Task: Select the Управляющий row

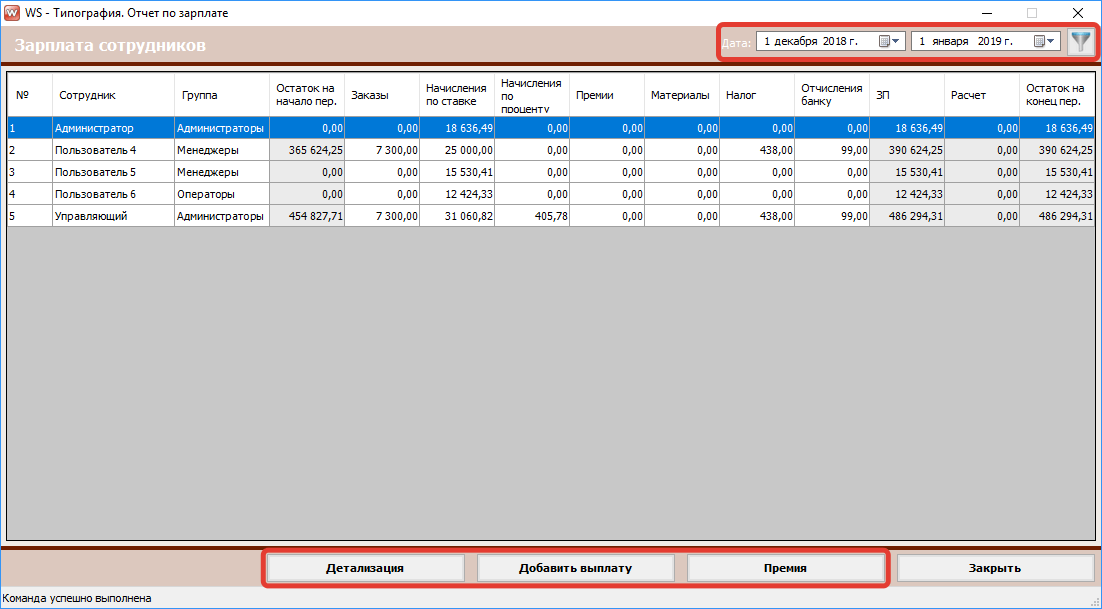Action: click(x=551, y=216)
